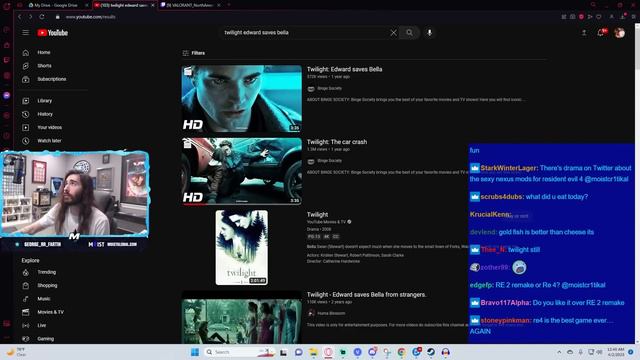The width and height of the screenshot is (640, 360).
Task: Click title 'Twilight: Edward saves Bella'
Action: click(x=344, y=69)
